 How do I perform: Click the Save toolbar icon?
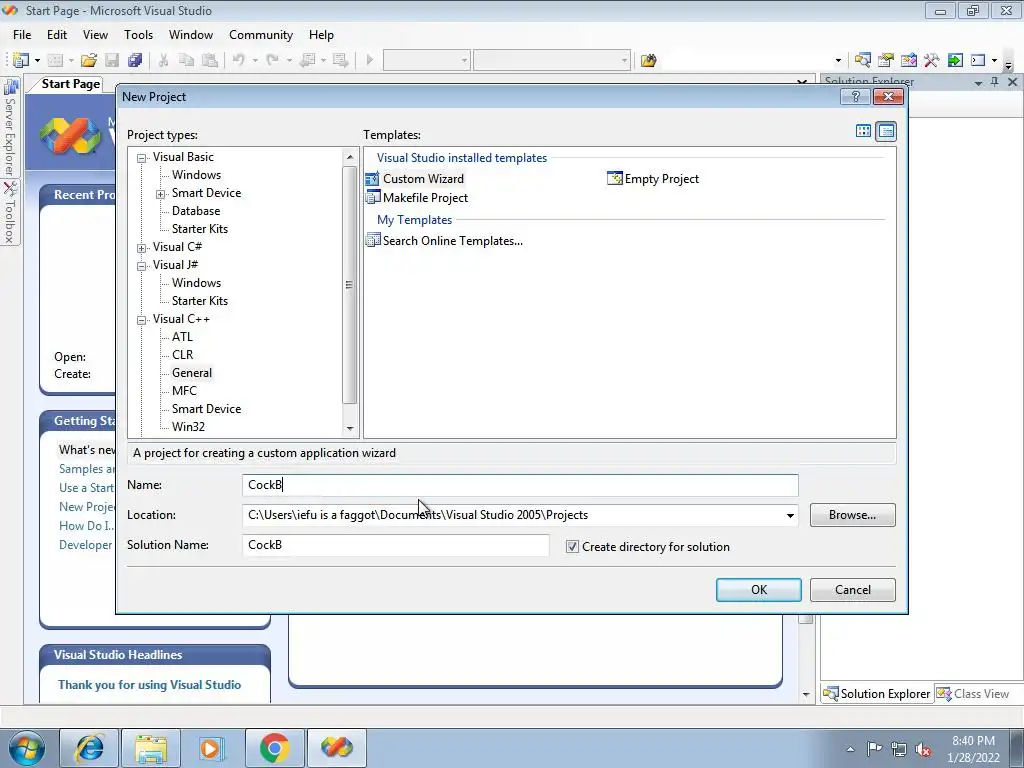[x=112, y=60]
